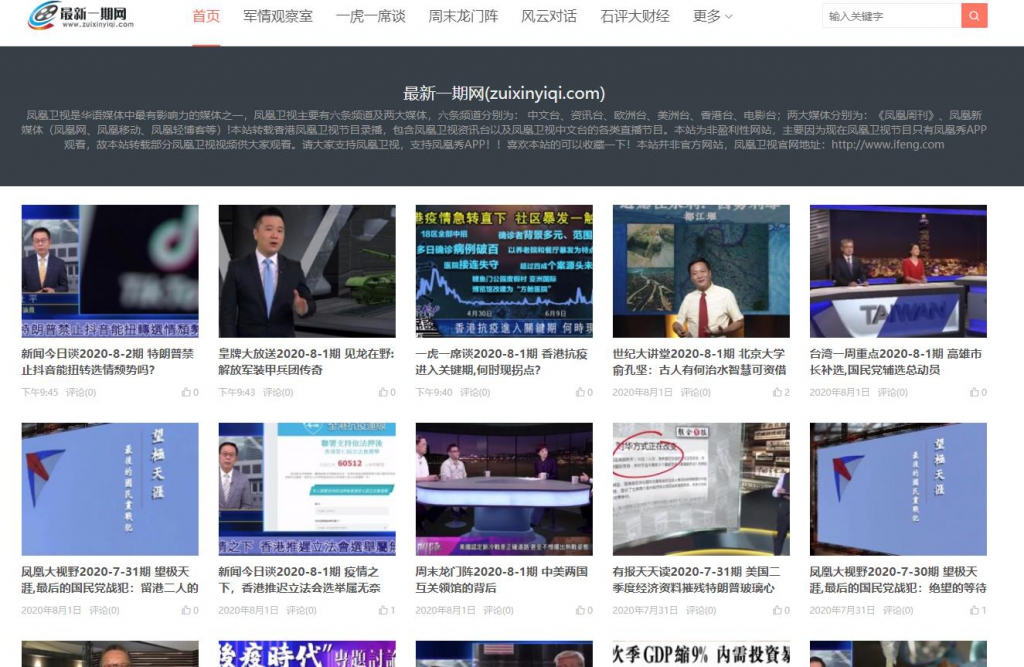Open the 凤凰大视野2020-7-30期 望极天涯 title link
Image resolution: width=1024 pixels, height=667 pixels.
pyautogui.click(x=898, y=579)
